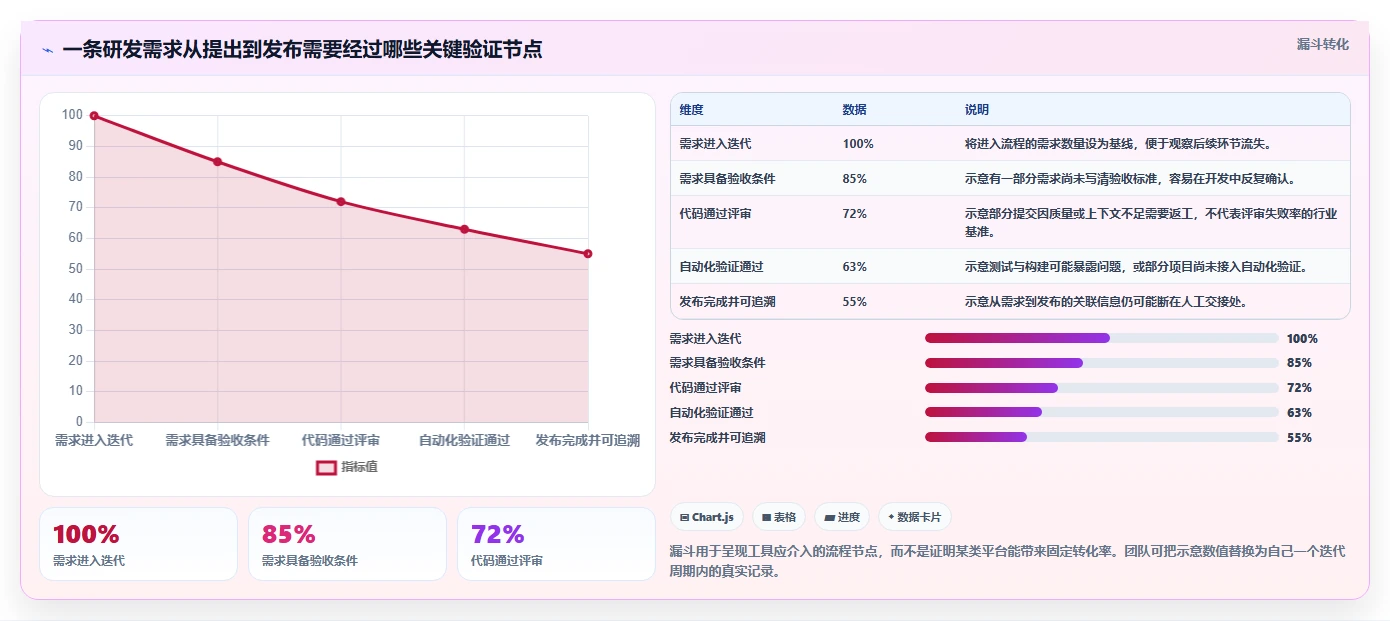The image size is (1390, 621).
Task: Select the chart data point at 72
Action: [x=341, y=202]
